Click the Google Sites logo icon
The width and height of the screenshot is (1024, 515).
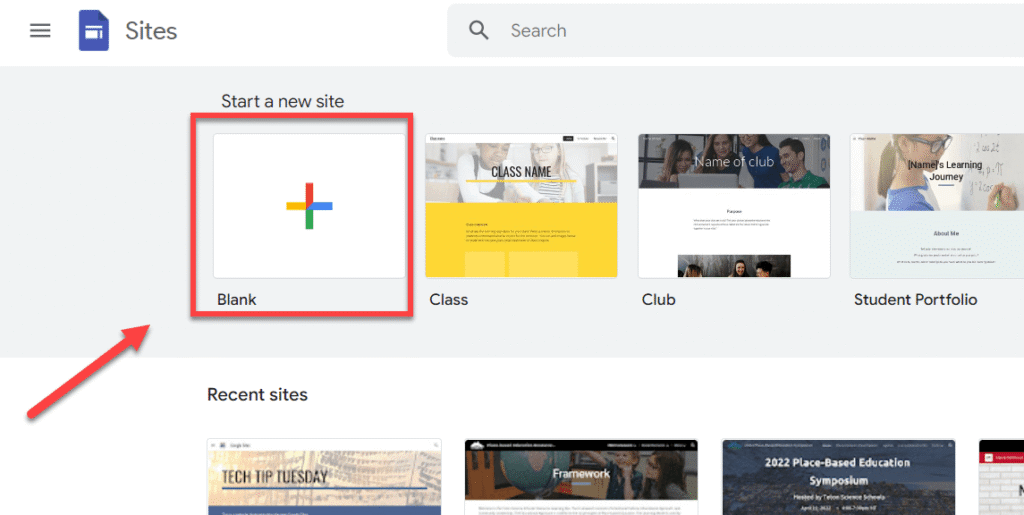(93, 31)
